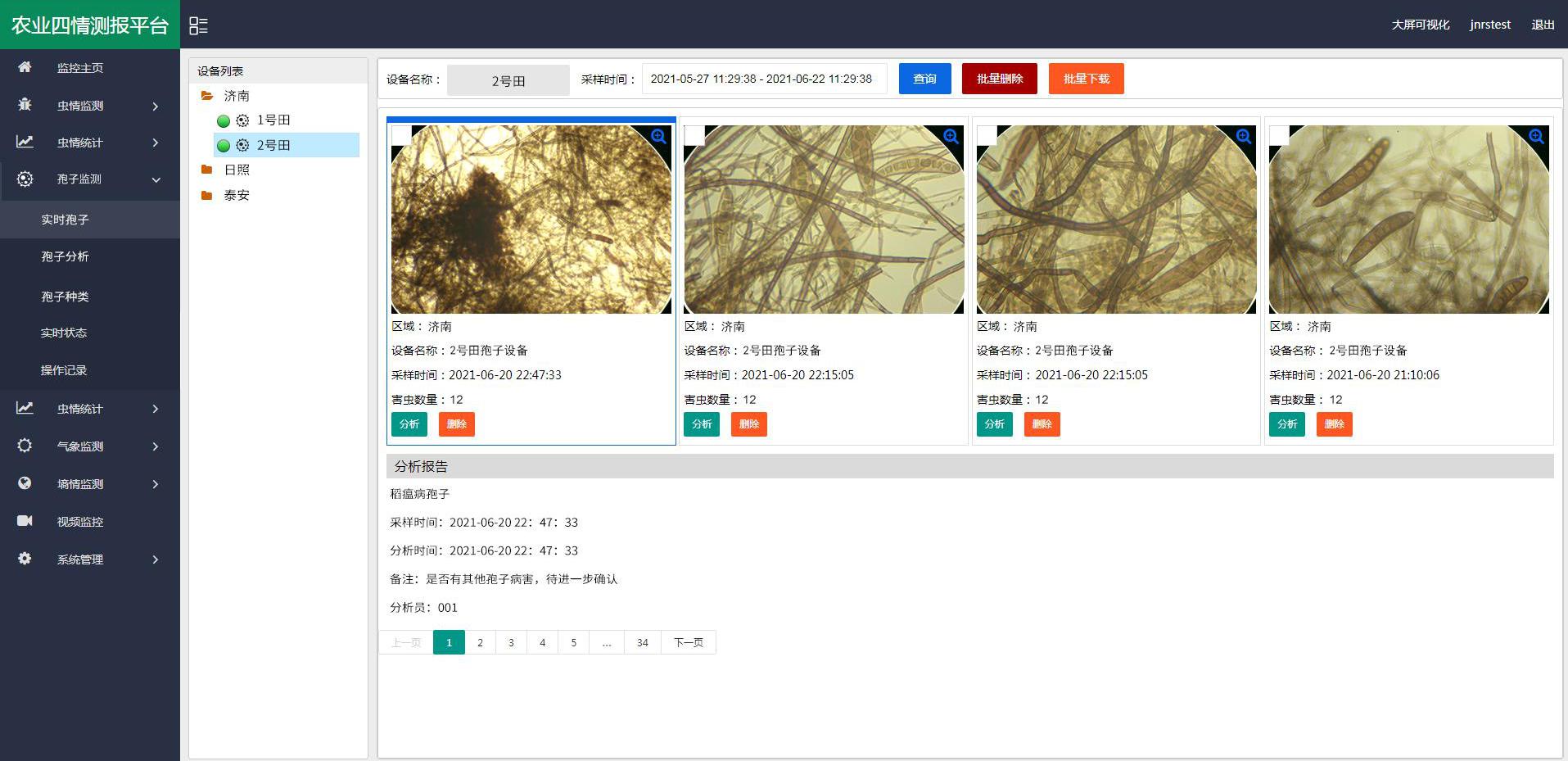Collapse the 孢子监测 sidebar menu
Image resolution: width=1568 pixels, height=761 pixels.
click(x=90, y=179)
